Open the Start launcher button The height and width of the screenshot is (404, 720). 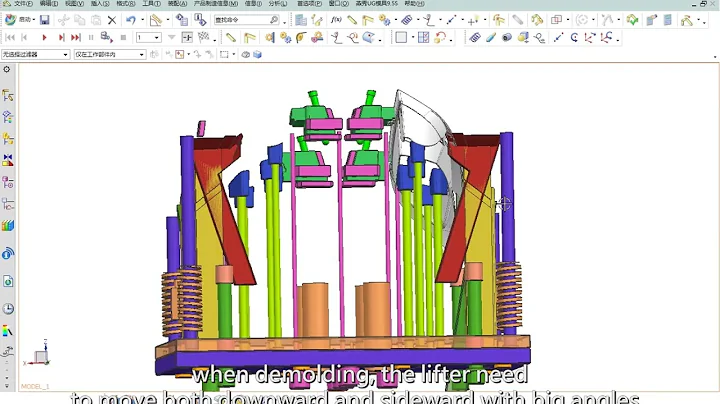21,20
